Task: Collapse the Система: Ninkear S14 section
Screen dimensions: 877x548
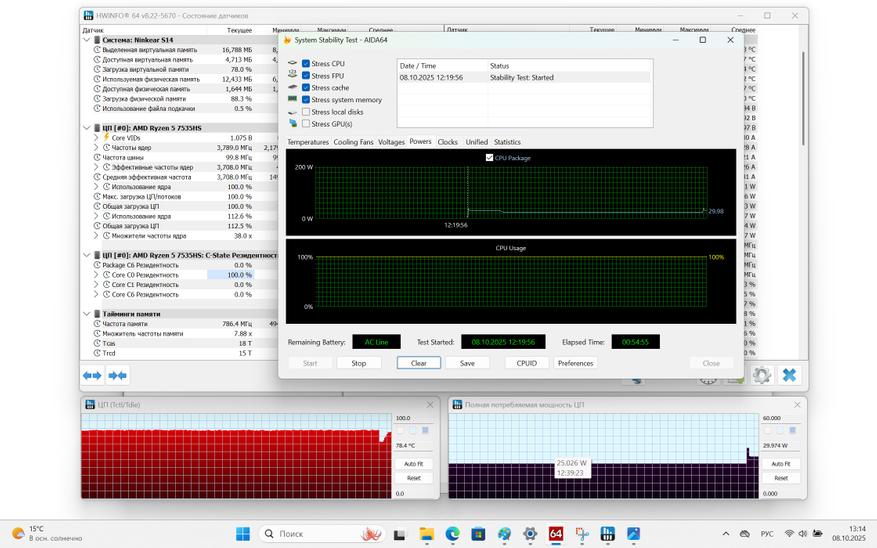Action: (87, 40)
